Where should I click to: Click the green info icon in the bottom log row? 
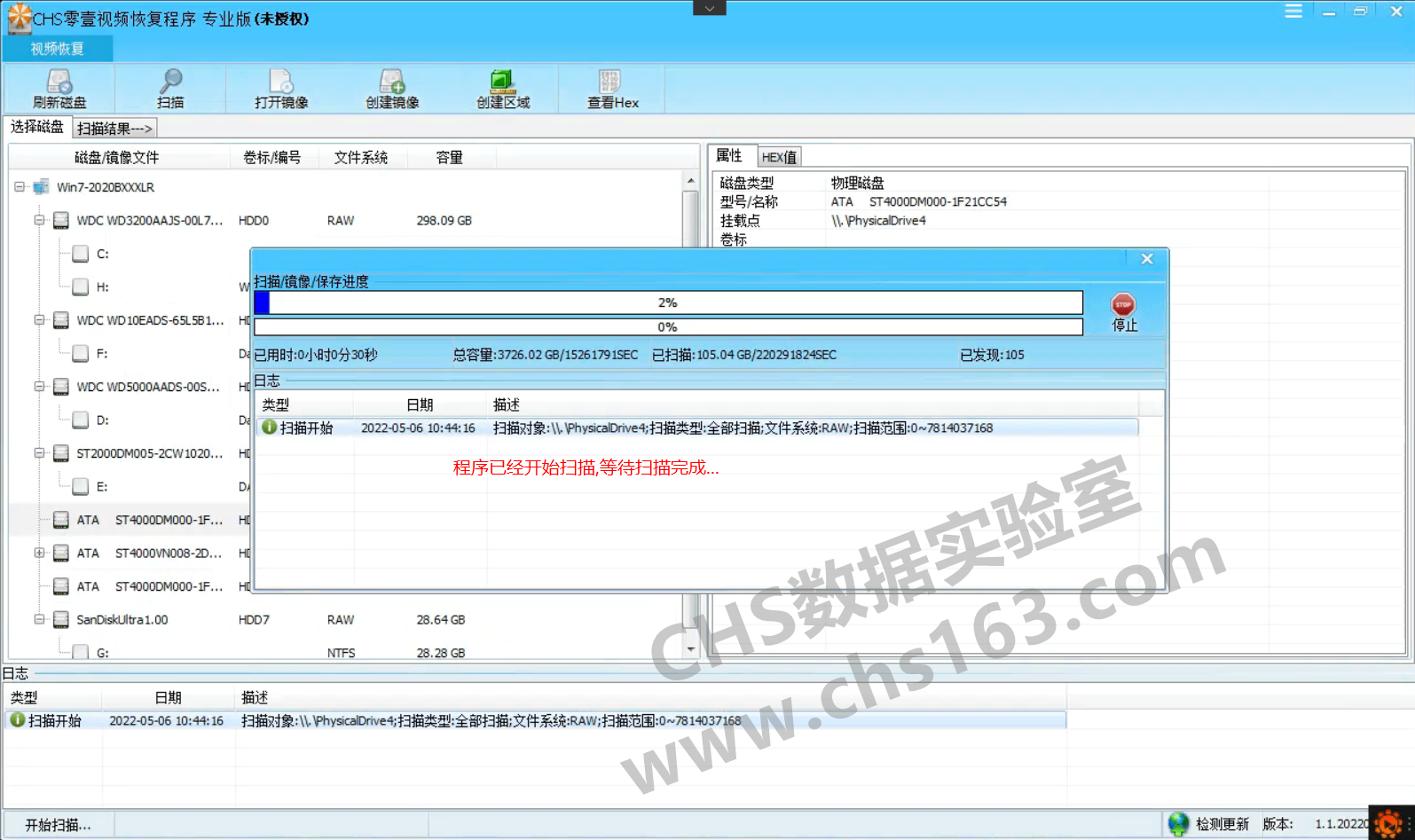17,720
